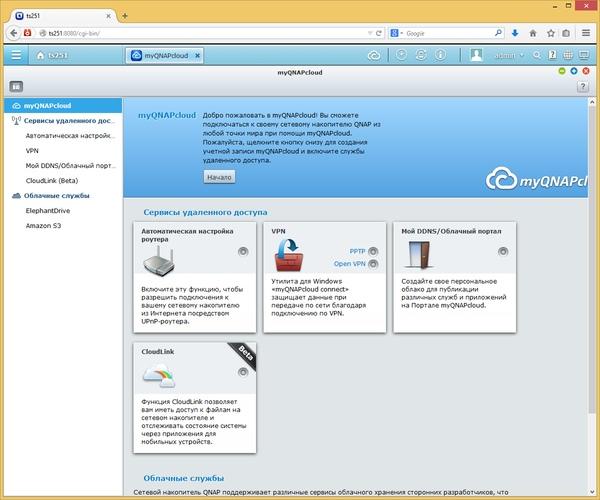Select CloudLink (Beta) in sidebar
600x500 pixels.
pos(52,181)
